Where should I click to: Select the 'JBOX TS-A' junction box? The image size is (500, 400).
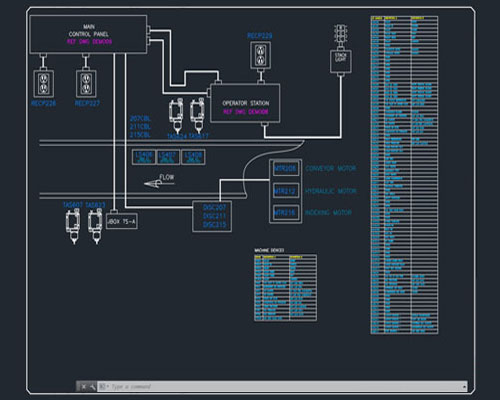click(122, 221)
